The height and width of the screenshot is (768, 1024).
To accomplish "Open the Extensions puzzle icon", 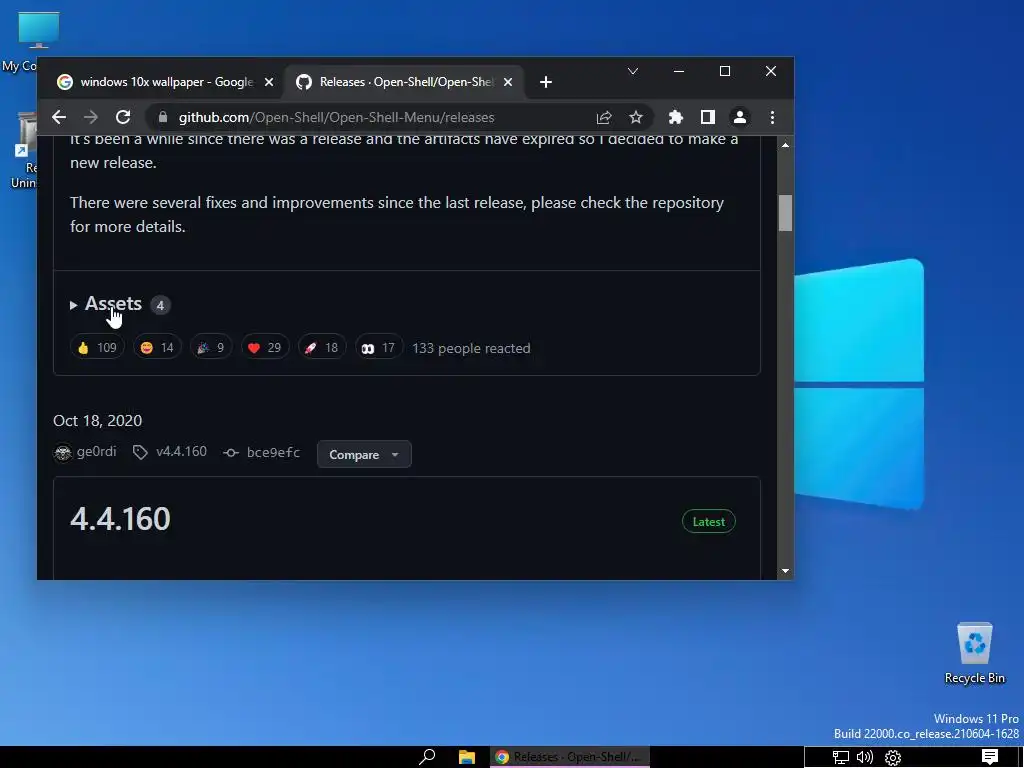I will (675, 118).
